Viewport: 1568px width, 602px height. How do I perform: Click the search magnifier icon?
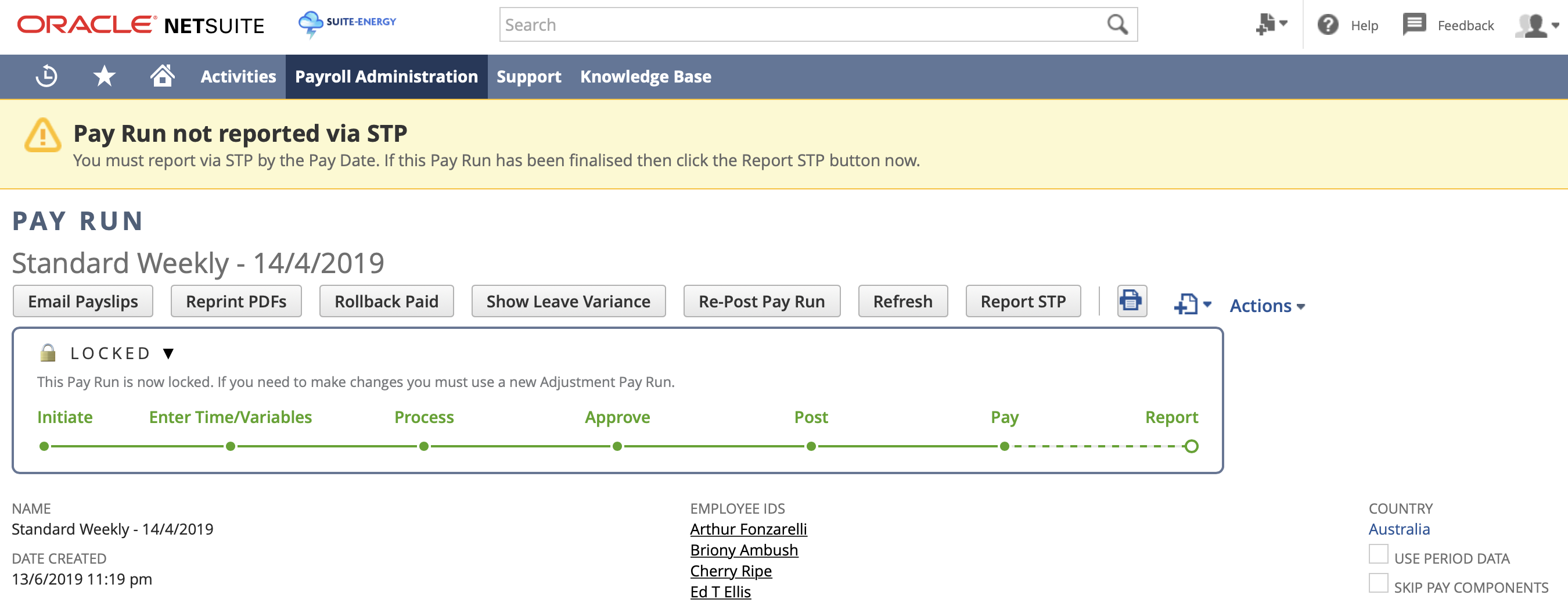1117,24
